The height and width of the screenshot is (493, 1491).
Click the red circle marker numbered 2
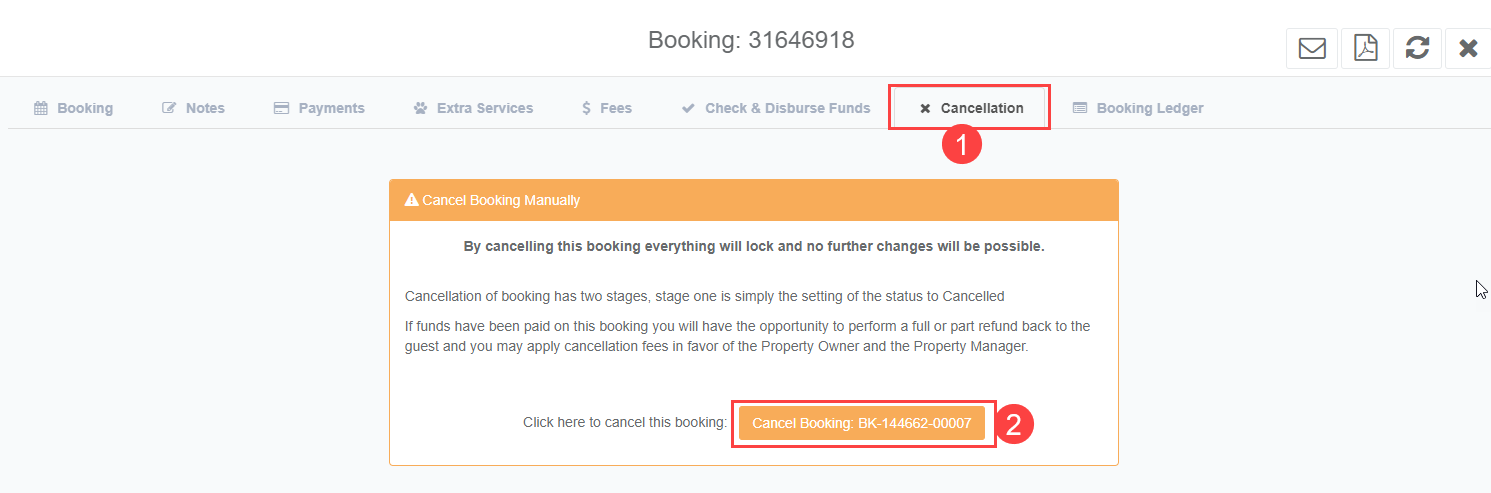[1013, 424]
